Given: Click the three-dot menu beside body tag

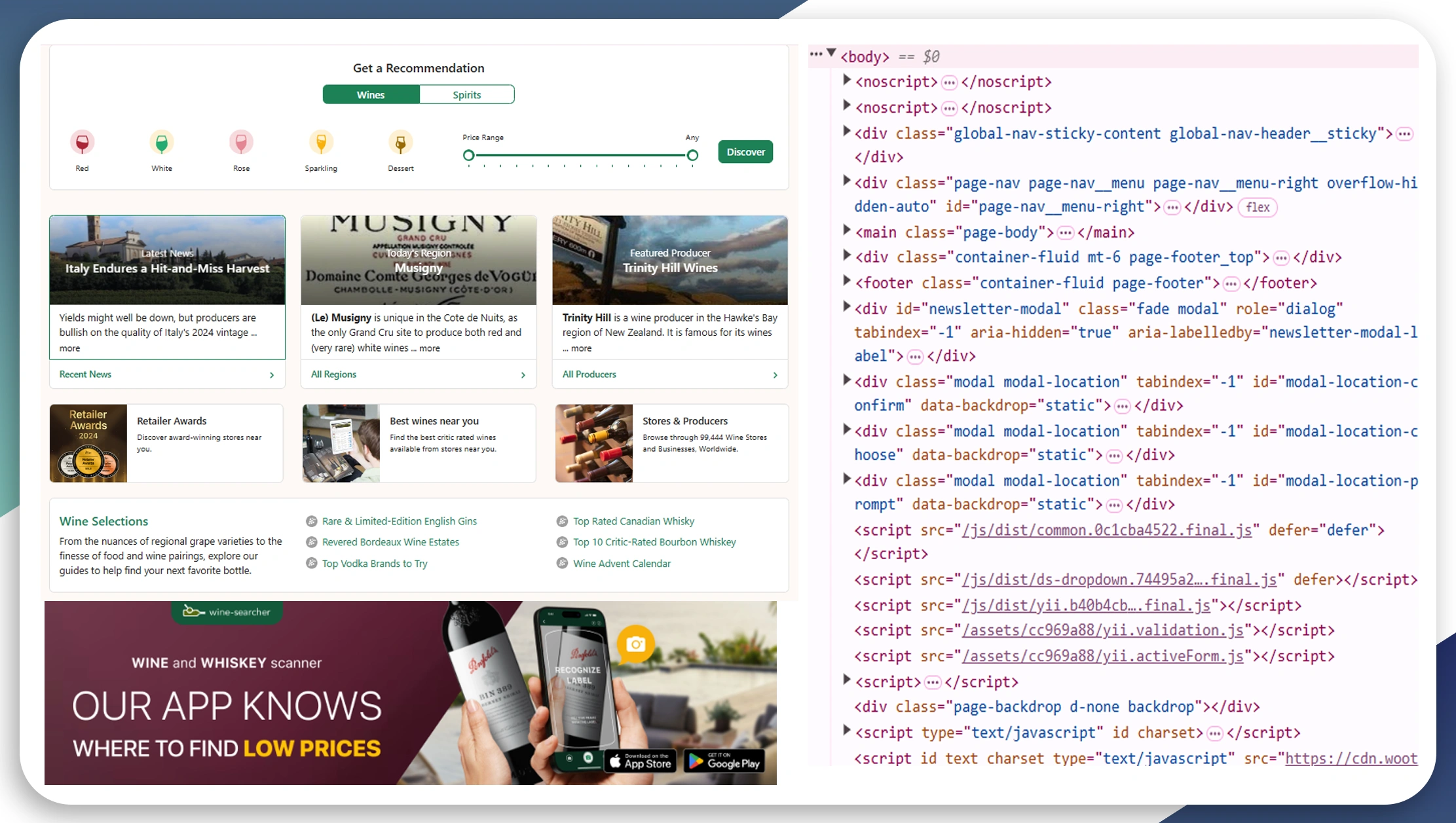Looking at the screenshot, I should [x=816, y=54].
